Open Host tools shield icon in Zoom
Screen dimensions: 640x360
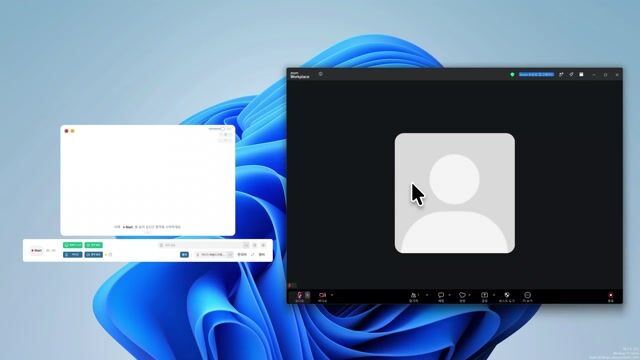(507, 296)
